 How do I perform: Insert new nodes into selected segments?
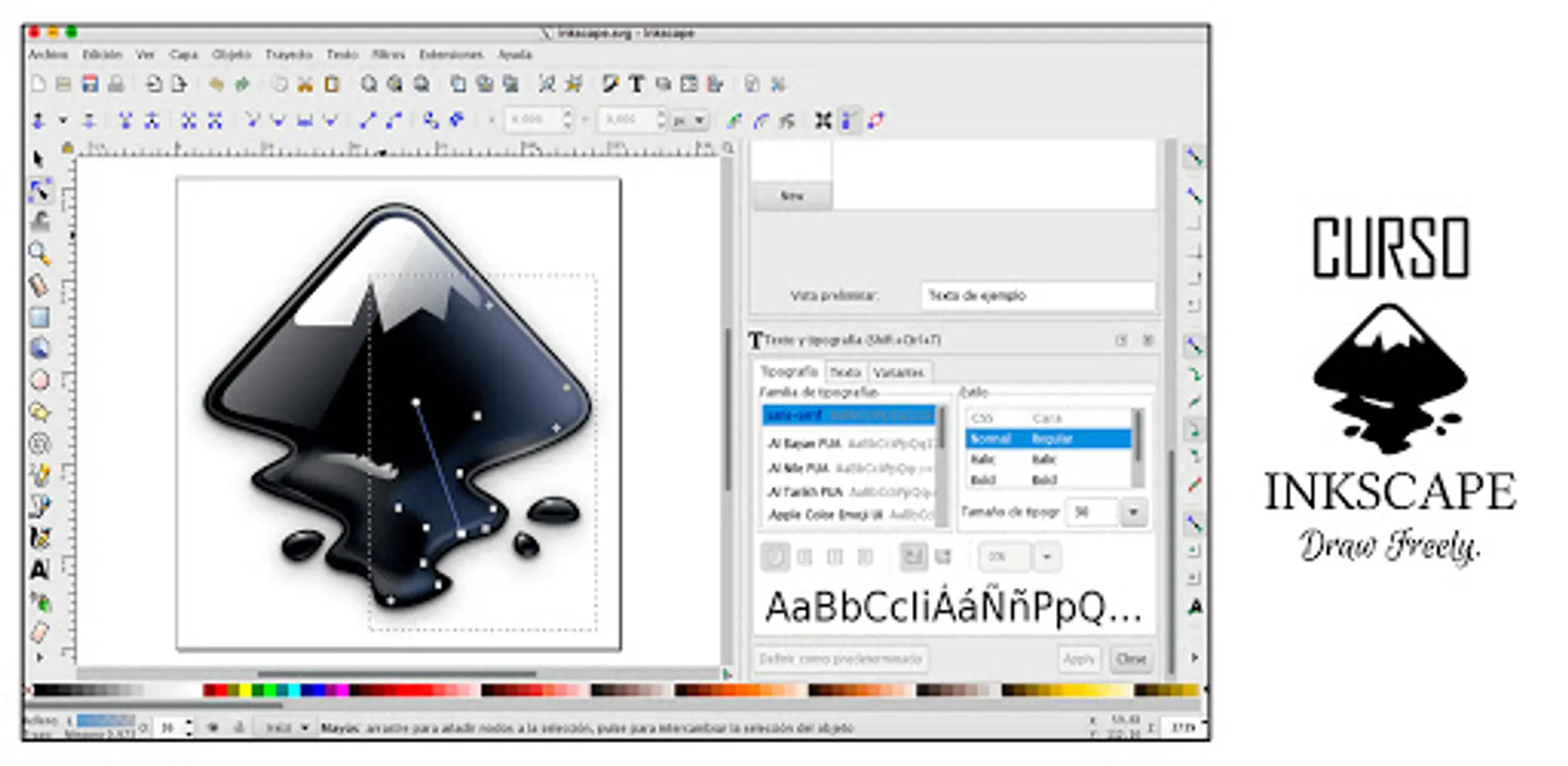pyautogui.click(x=38, y=121)
